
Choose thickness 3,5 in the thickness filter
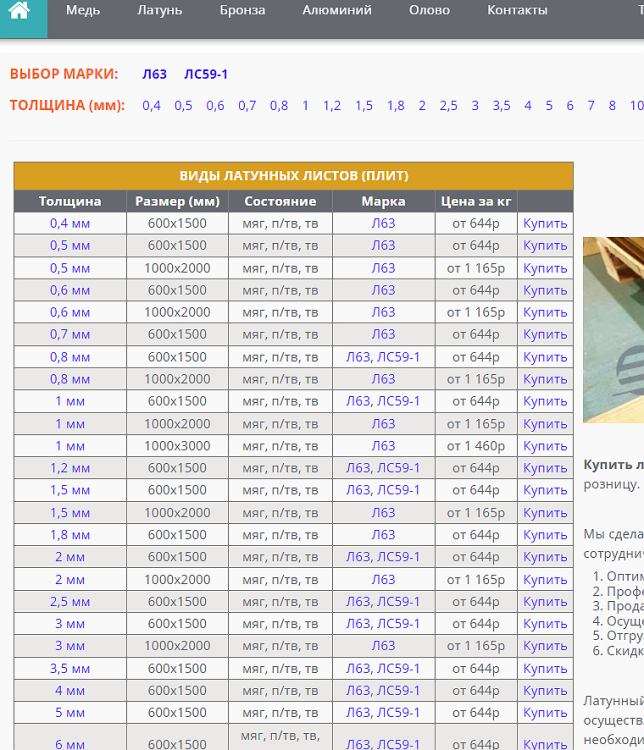(x=501, y=105)
